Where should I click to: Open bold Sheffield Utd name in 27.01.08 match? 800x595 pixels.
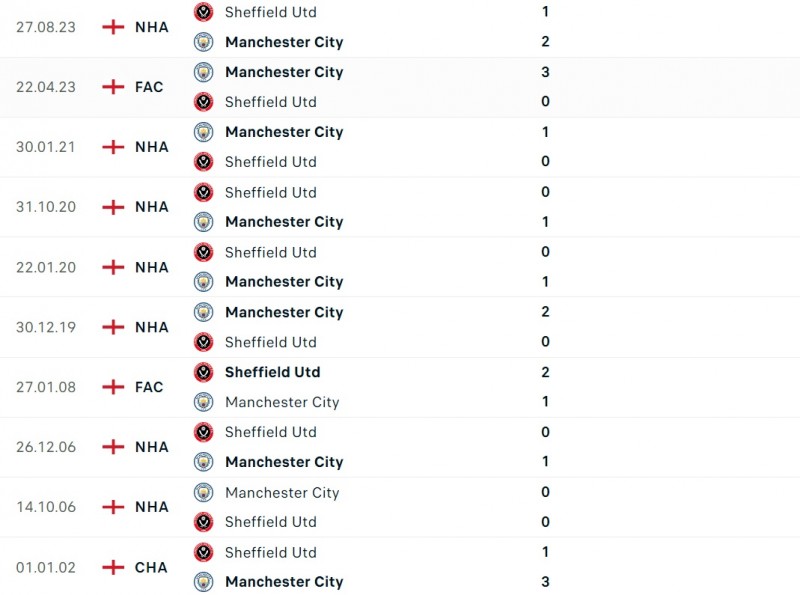coord(272,372)
